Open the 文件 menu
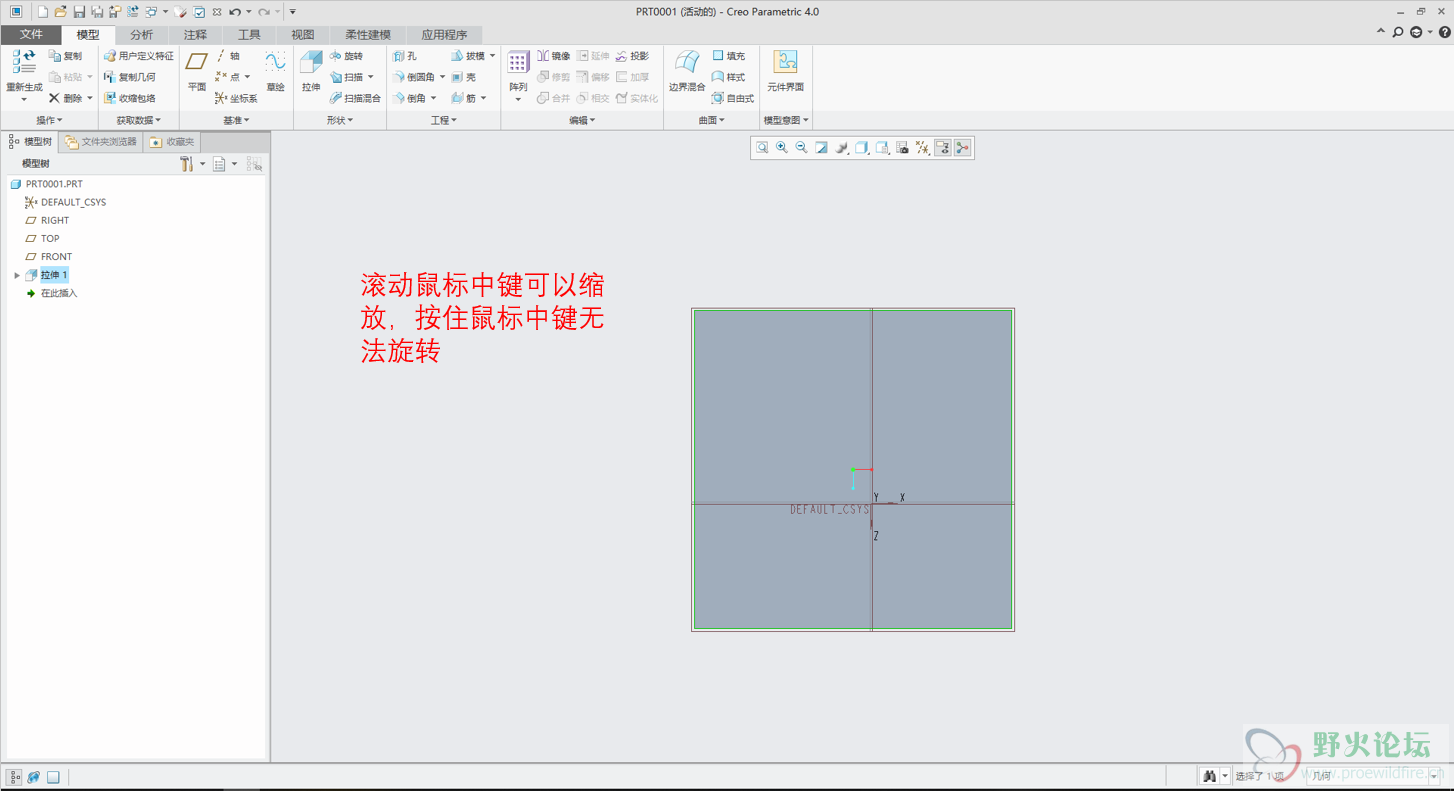This screenshot has height=791, width=1454. 31,34
